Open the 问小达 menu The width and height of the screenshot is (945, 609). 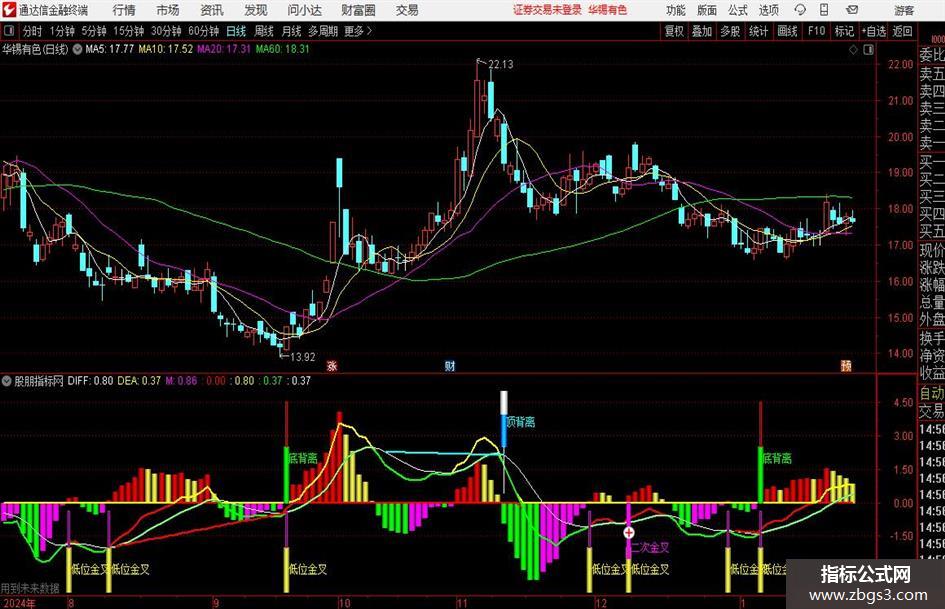(x=305, y=10)
